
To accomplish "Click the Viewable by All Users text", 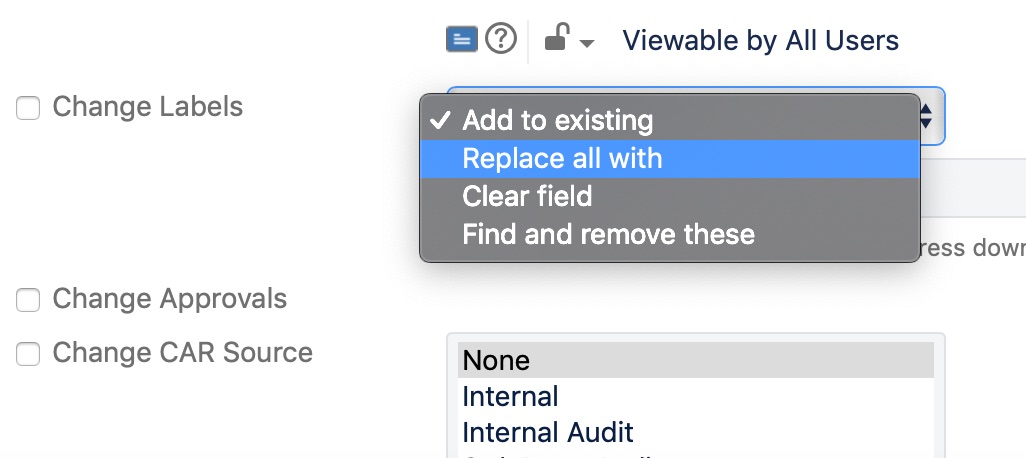I will click(x=760, y=41).
